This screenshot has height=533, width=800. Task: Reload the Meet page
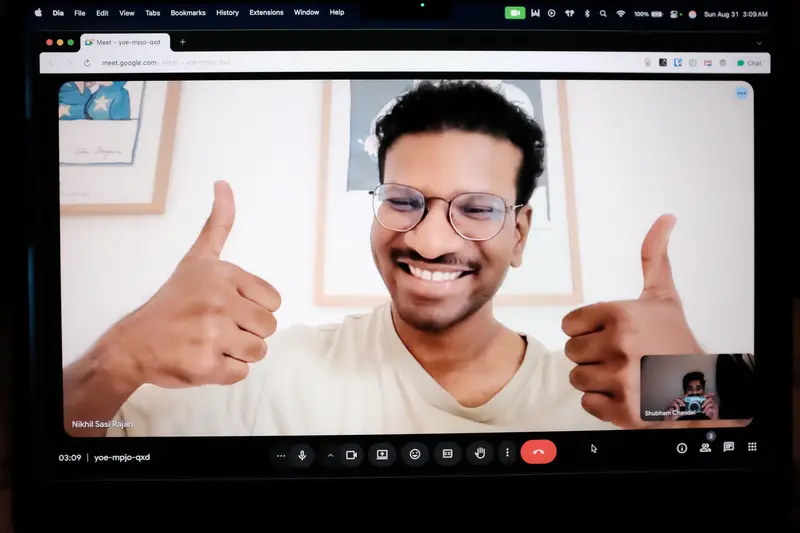(87, 63)
